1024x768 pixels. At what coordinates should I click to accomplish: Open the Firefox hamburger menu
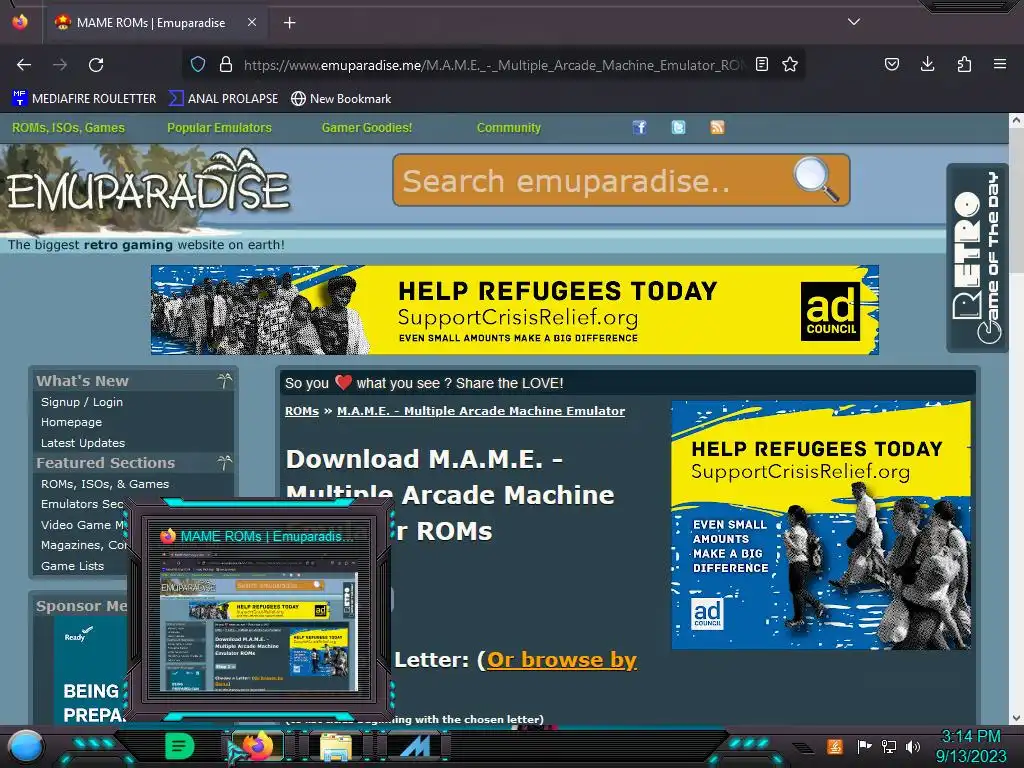point(1000,64)
